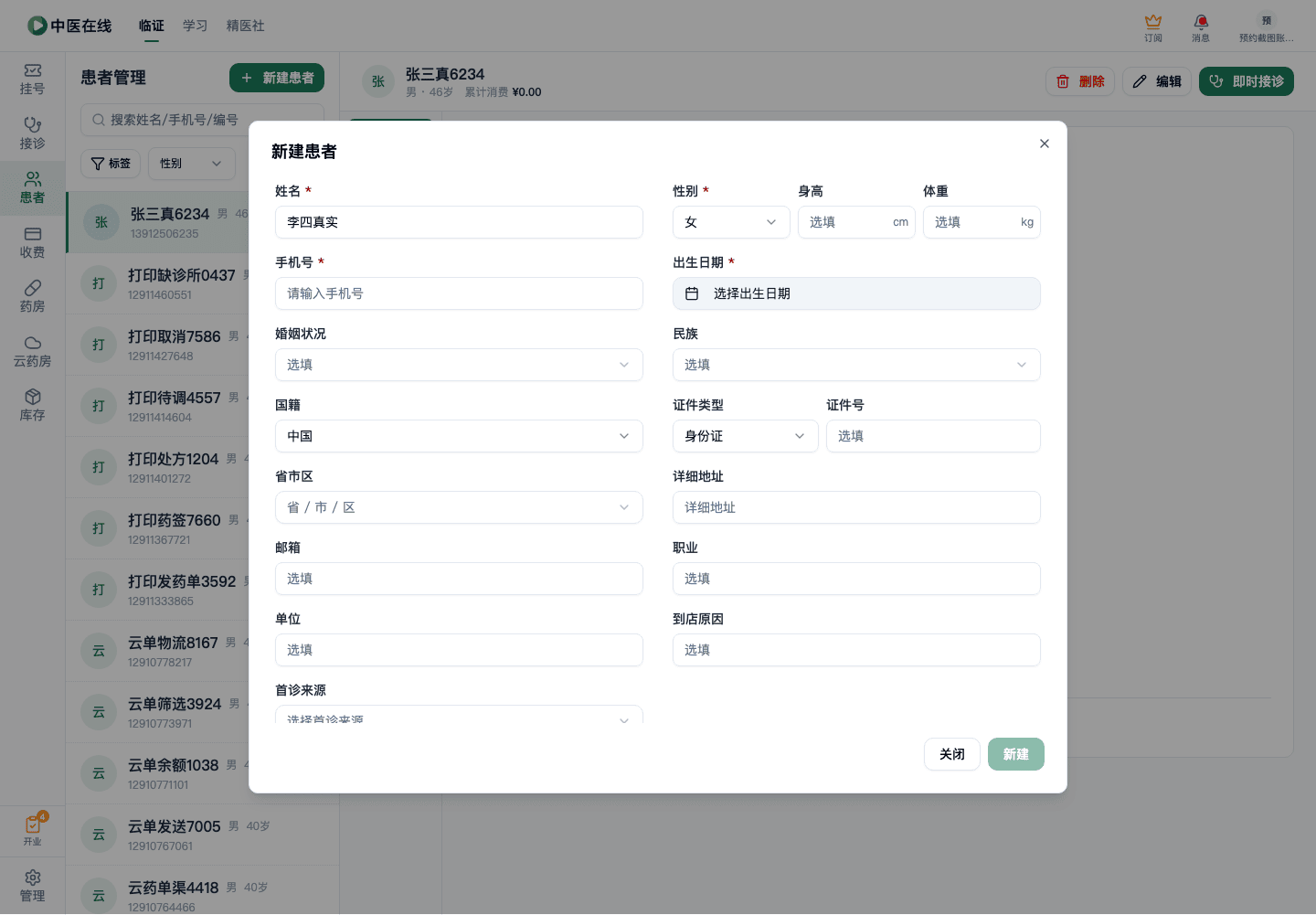1316x915 pixels.
Task: Open the 消息 notification bell icon
Action: point(1201,27)
